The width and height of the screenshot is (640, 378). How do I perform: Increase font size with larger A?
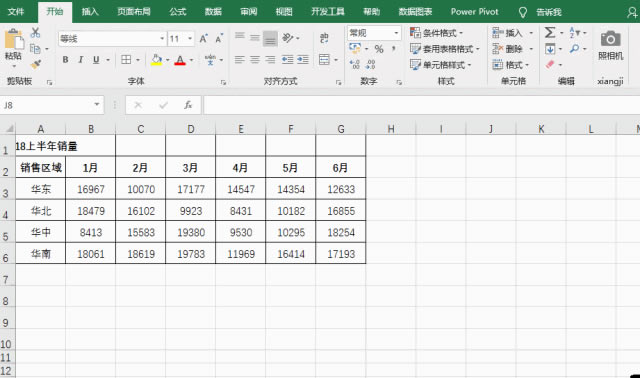pos(203,39)
